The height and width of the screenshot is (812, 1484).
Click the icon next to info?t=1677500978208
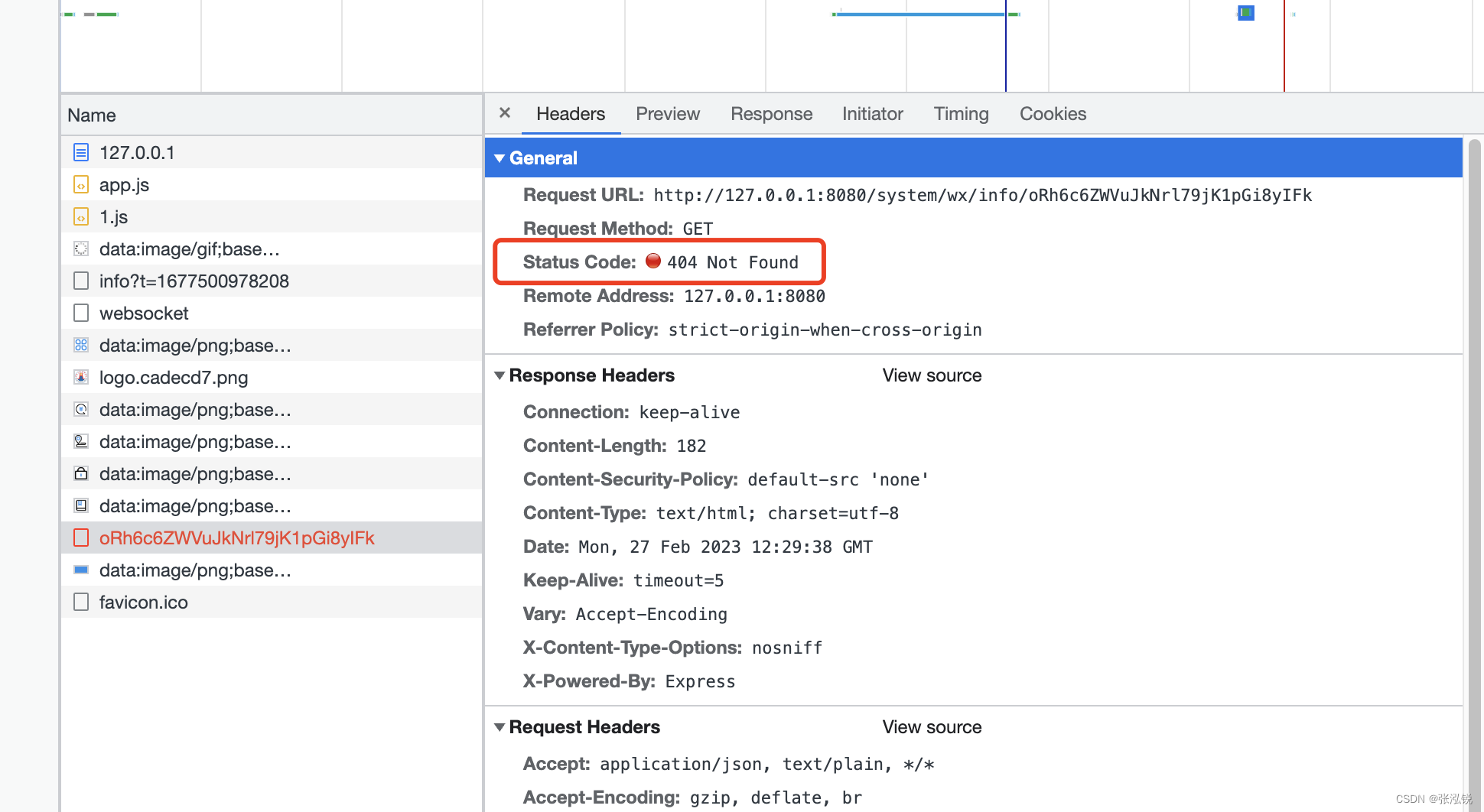(81, 281)
